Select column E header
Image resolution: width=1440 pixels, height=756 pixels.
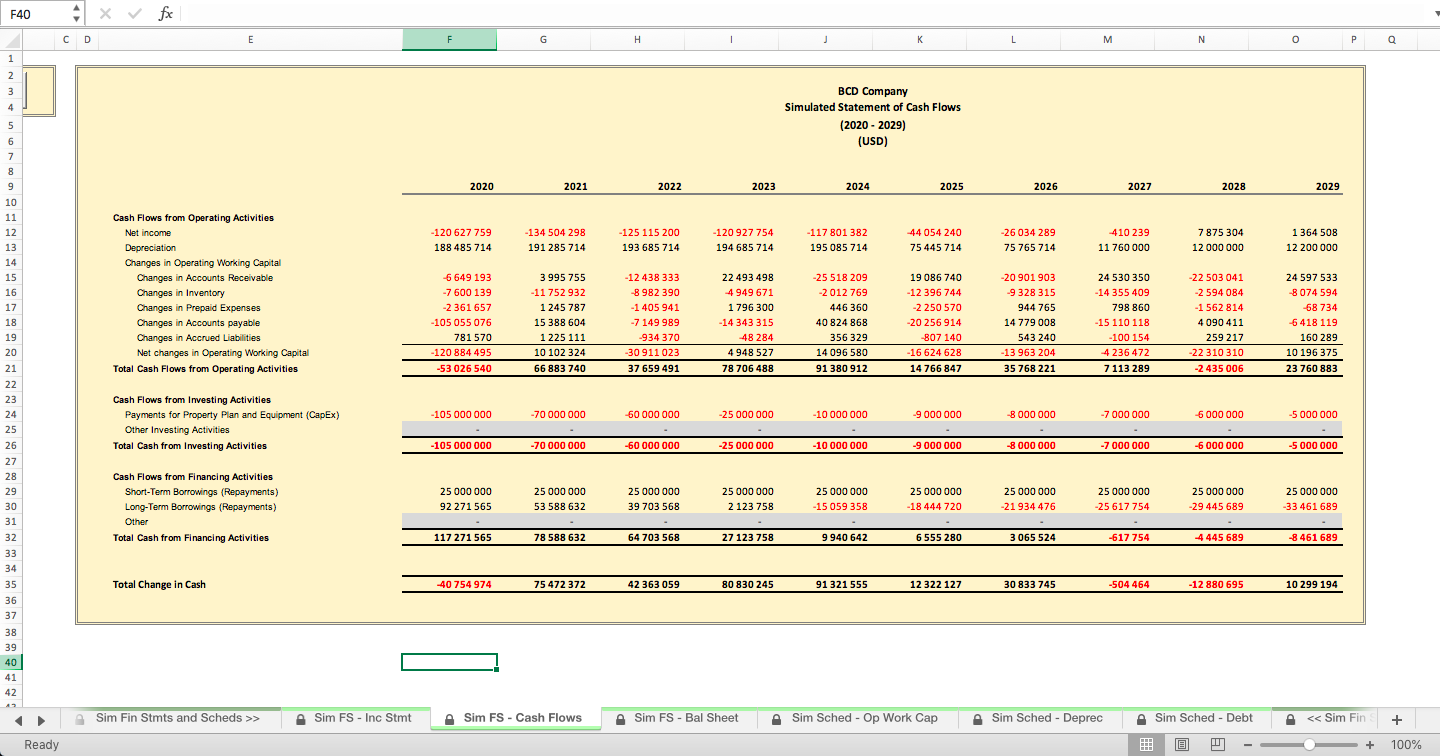click(250, 39)
